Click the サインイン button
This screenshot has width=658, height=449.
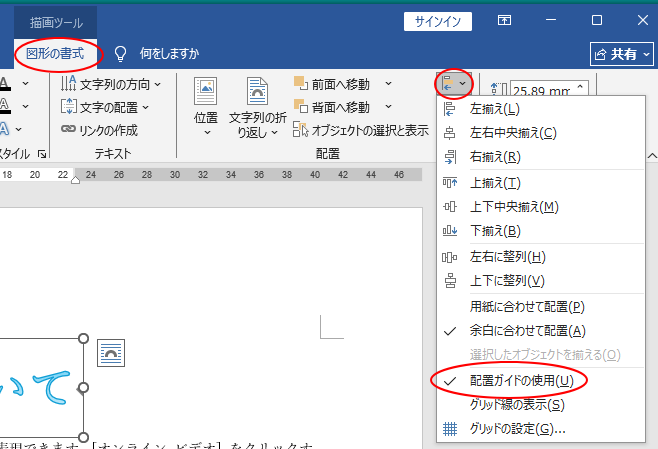click(438, 21)
